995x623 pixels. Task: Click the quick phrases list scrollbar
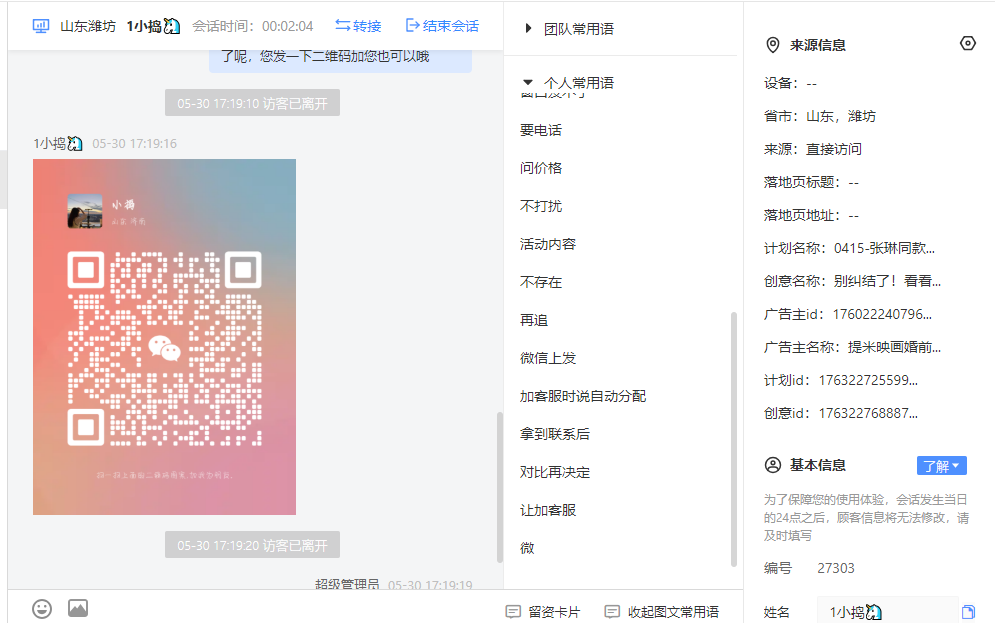pos(734,439)
